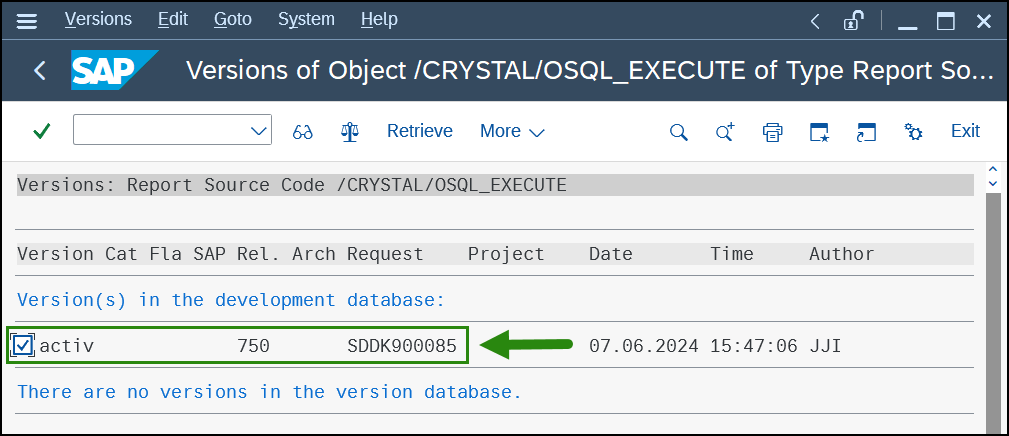The image size is (1009, 436).
Task: Open the Edit menu
Action: pyautogui.click(x=173, y=19)
